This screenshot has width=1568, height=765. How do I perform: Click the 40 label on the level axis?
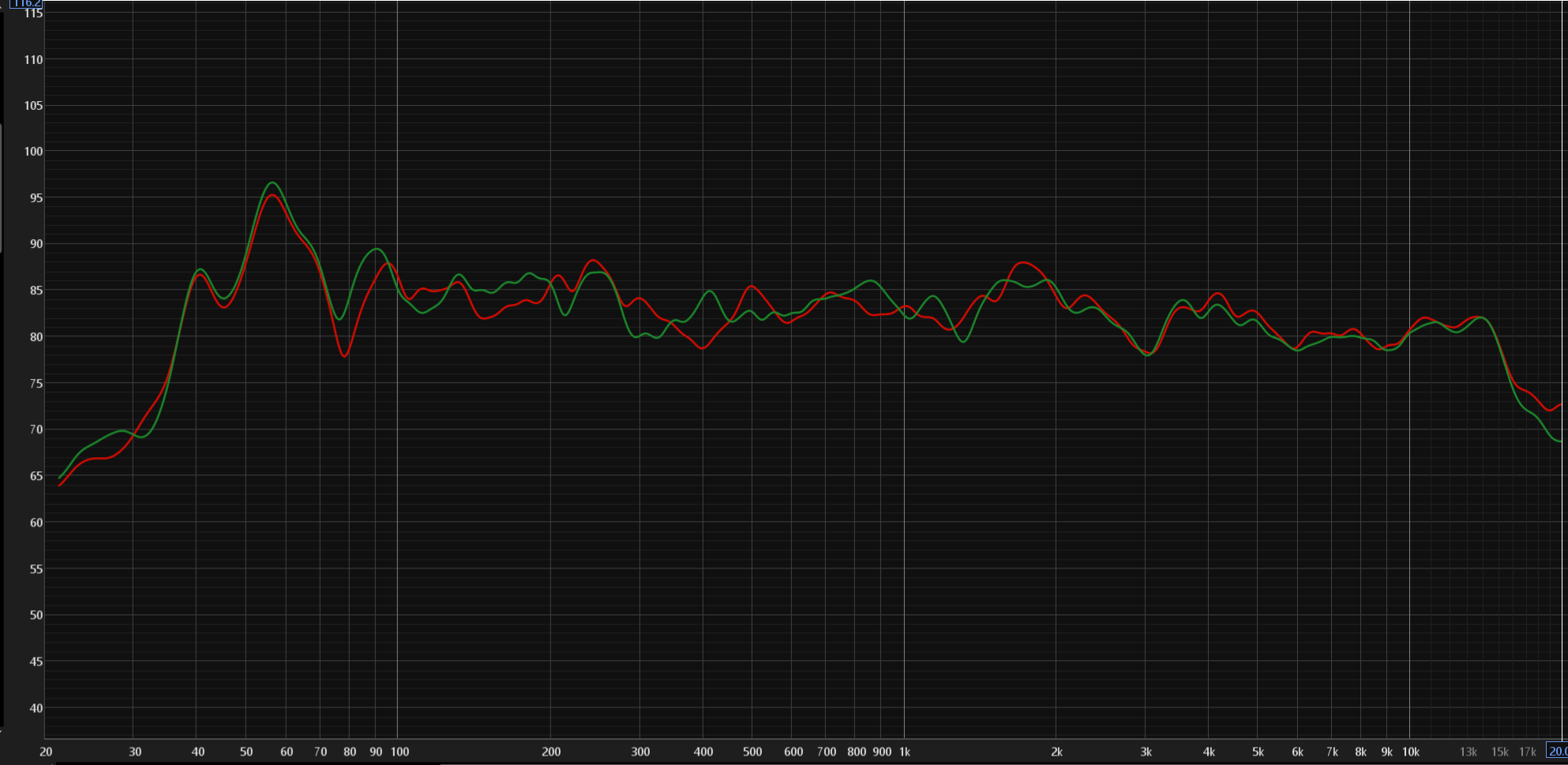coord(36,708)
